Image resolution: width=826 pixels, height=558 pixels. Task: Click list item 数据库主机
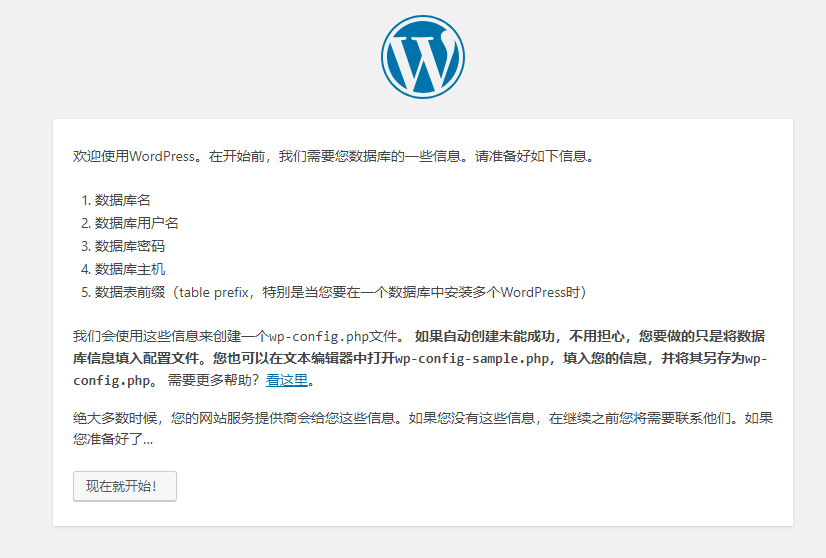pos(130,269)
